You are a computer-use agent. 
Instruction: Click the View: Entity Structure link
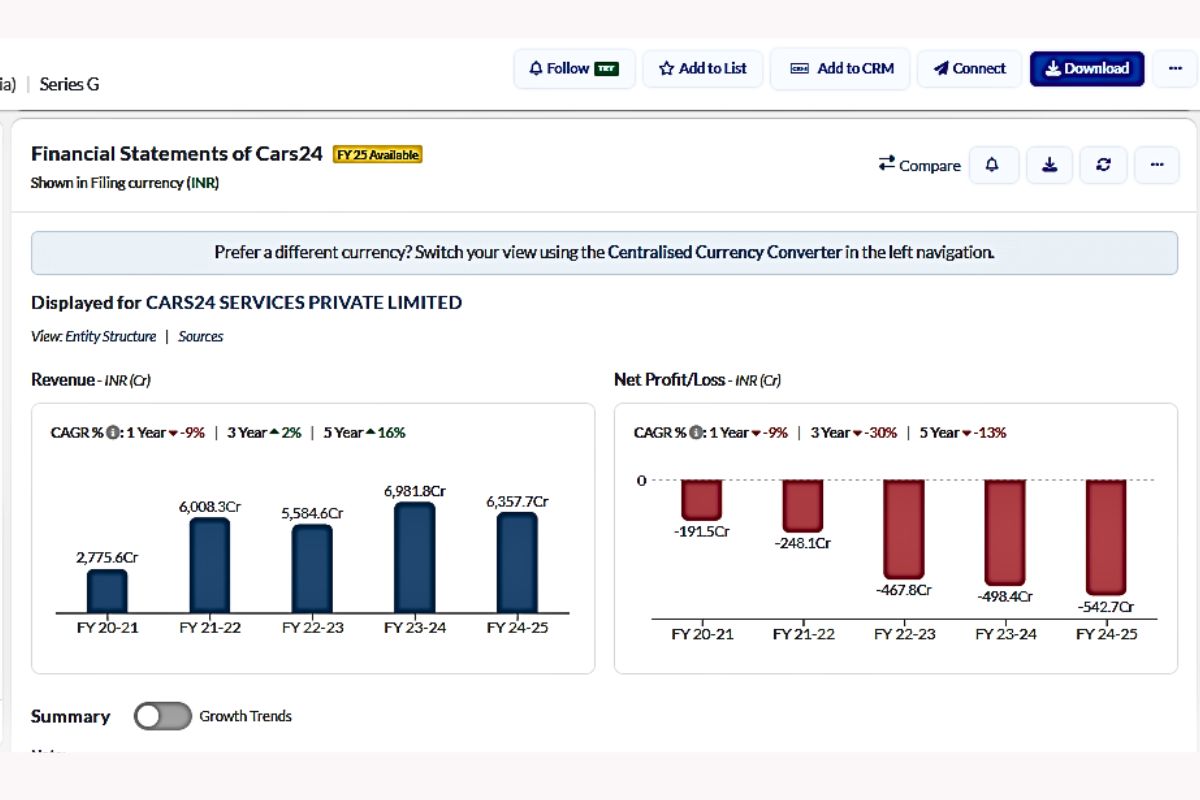pos(94,337)
